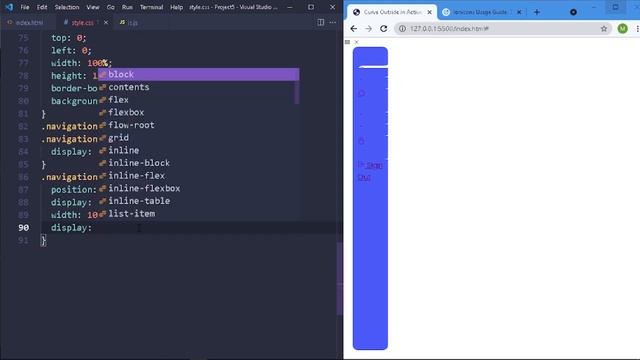Open the editor more actions menu
Screen dimensions: 640x360
[x=333, y=22]
